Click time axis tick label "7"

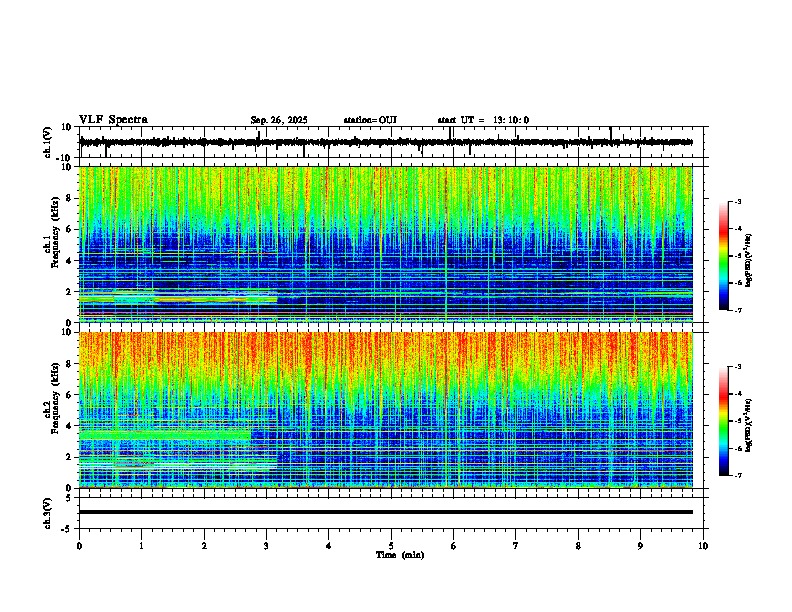point(516,546)
